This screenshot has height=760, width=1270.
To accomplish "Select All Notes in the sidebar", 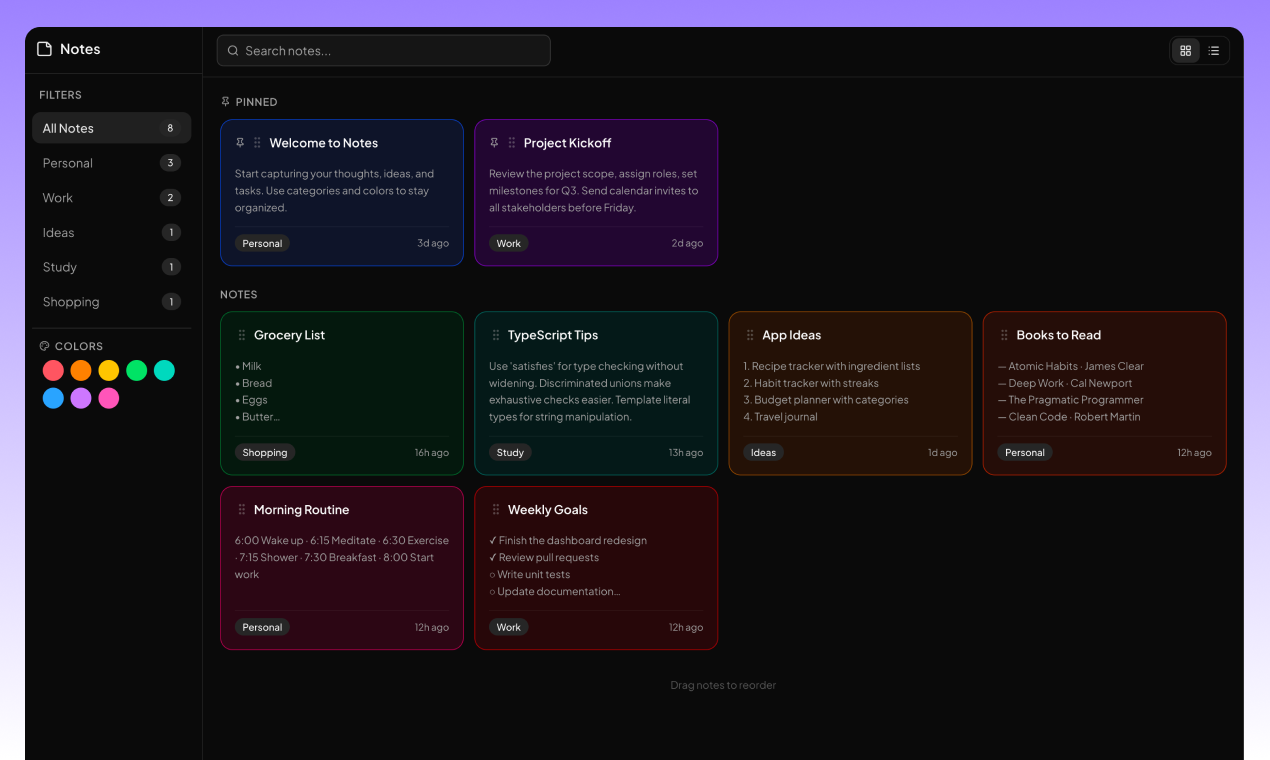I will (111, 127).
